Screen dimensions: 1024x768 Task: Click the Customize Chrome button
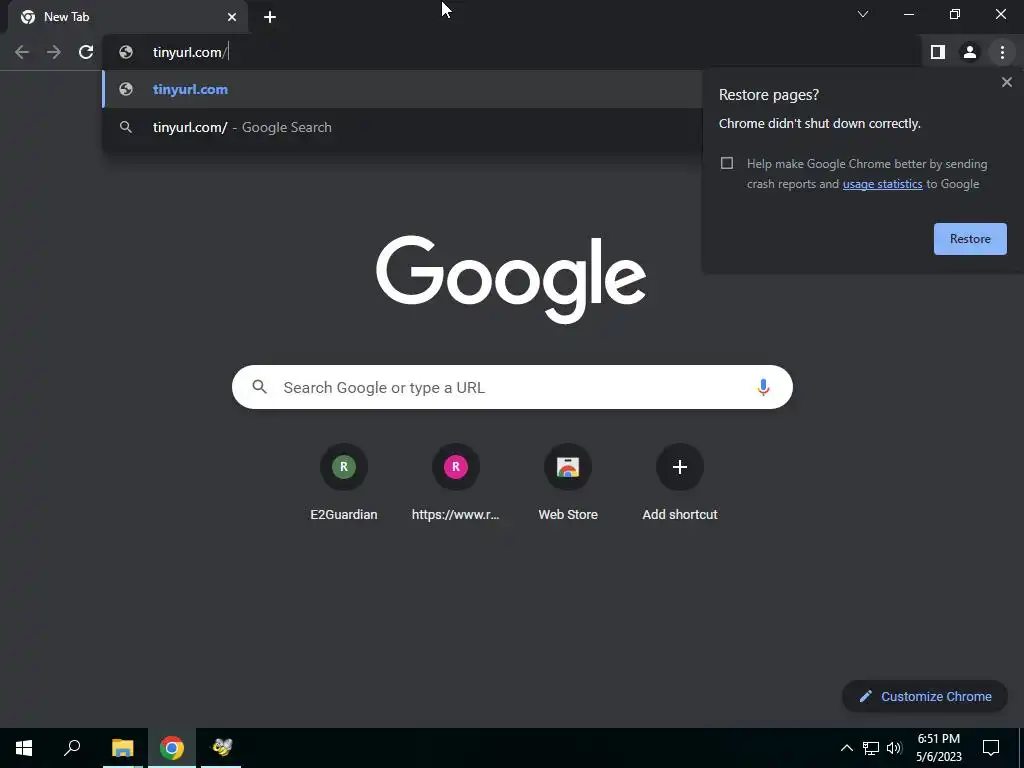tap(925, 696)
